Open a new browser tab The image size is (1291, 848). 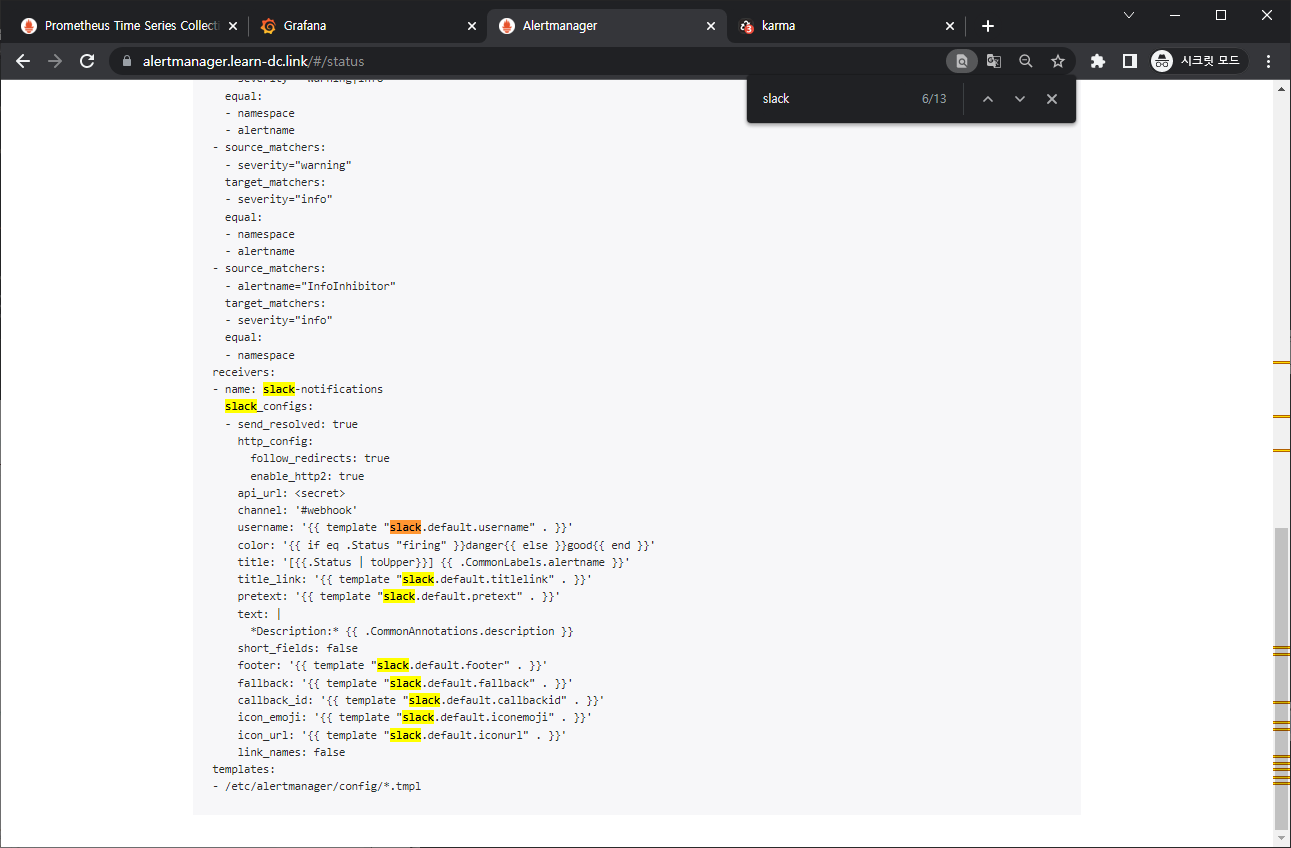[988, 25]
